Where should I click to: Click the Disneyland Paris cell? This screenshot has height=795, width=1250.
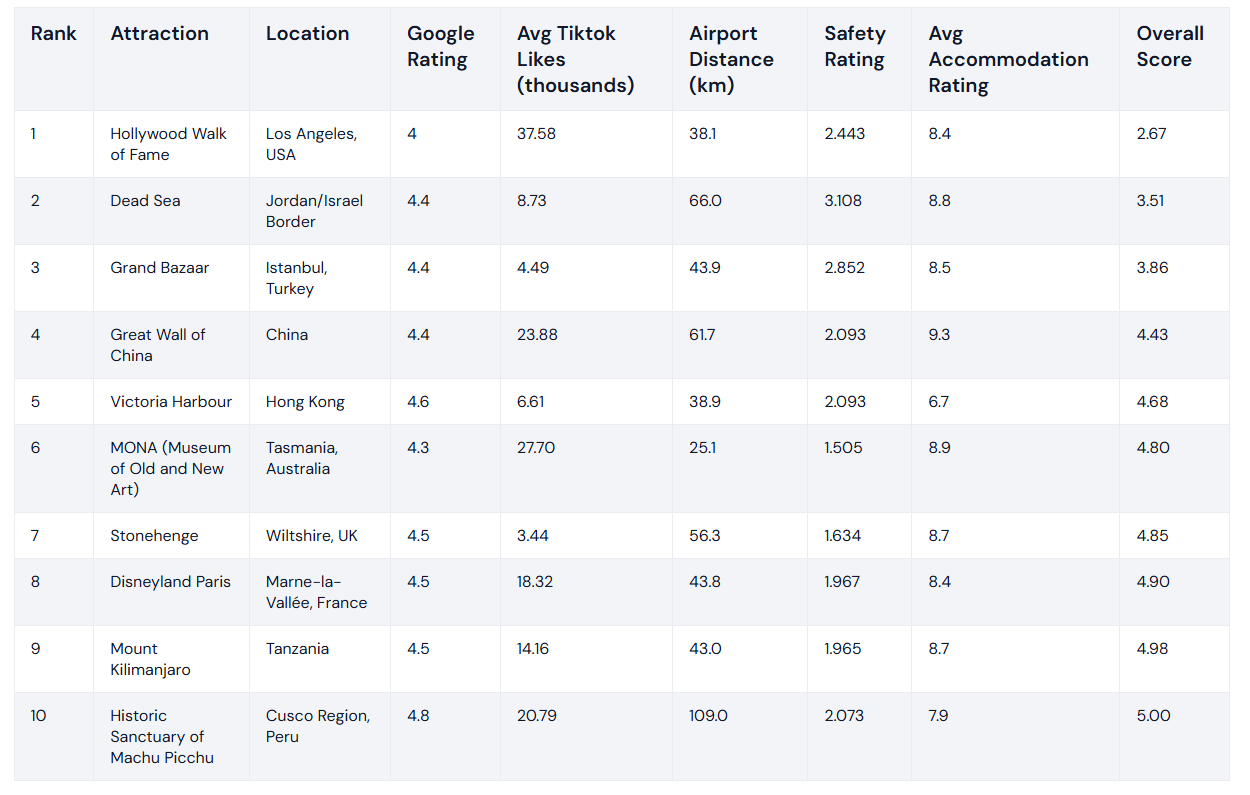[170, 582]
